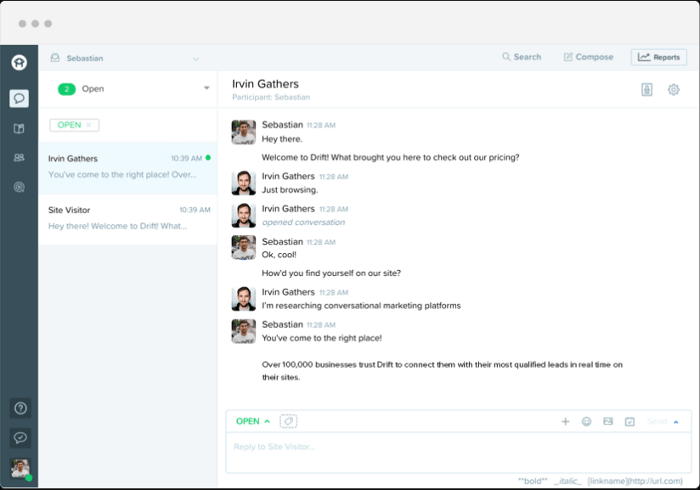The height and width of the screenshot is (490, 700).
Task: Click the 'opened conversation' event text
Action: tap(303, 222)
